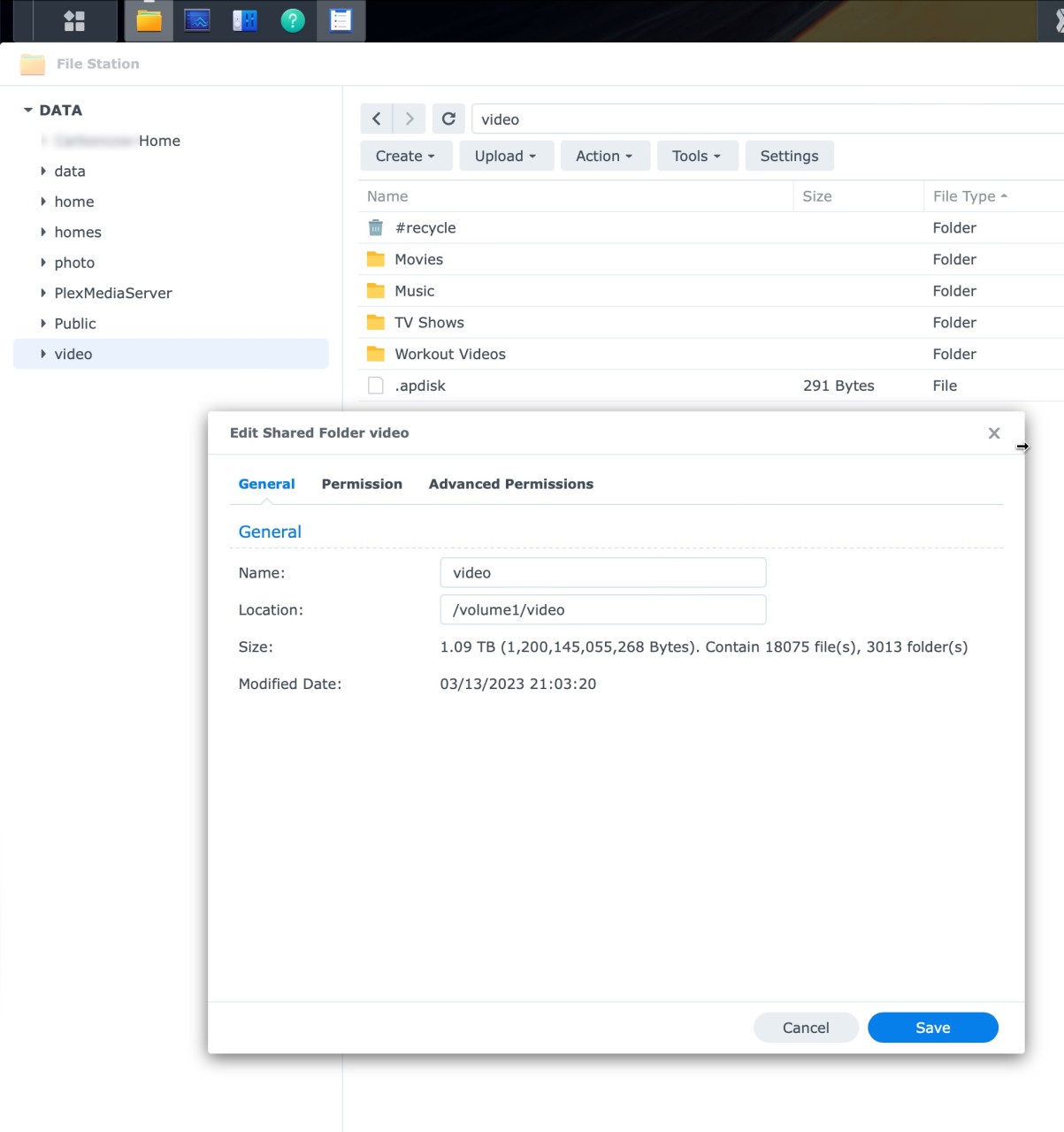The width and height of the screenshot is (1064, 1132).
Task: Expand the PlexMediaServer tree item
Action: [x=42, y=293]
